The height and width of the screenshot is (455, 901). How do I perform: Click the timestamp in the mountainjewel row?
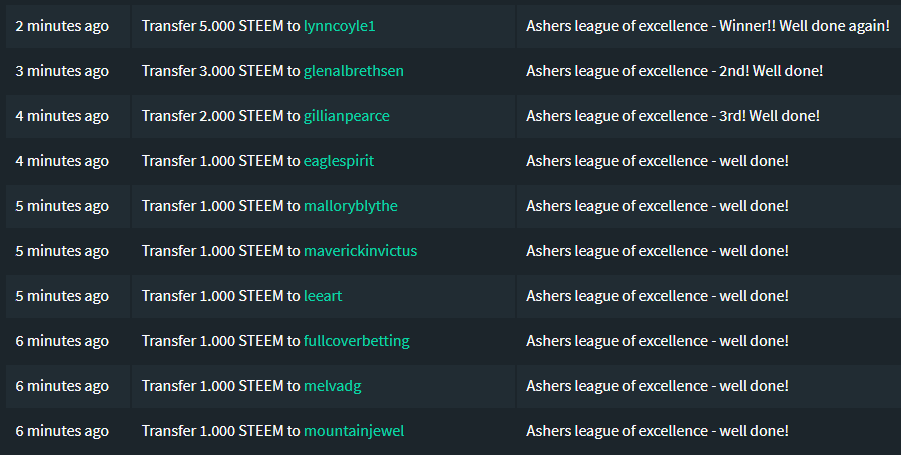[x=62, y=431]
